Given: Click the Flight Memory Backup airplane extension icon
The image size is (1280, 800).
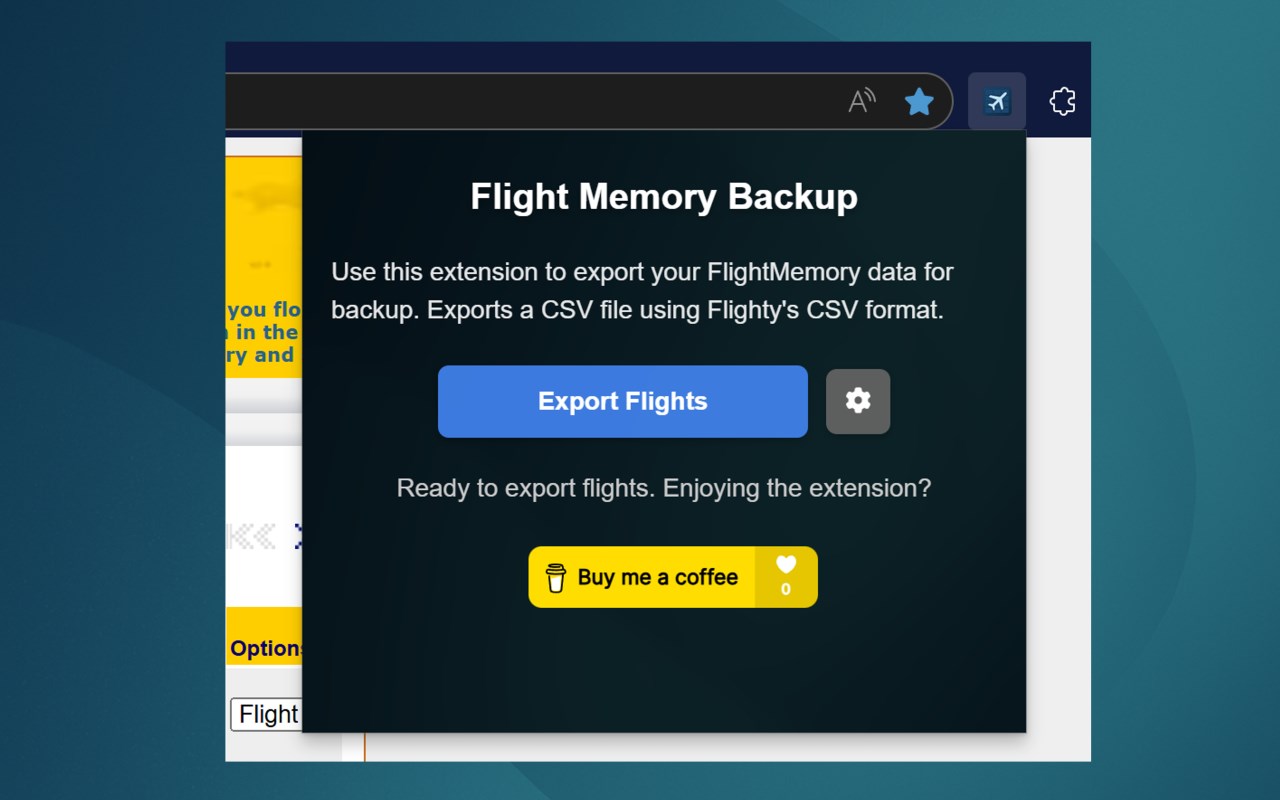Looking at the screenshot, I should (x=997, y=101).
